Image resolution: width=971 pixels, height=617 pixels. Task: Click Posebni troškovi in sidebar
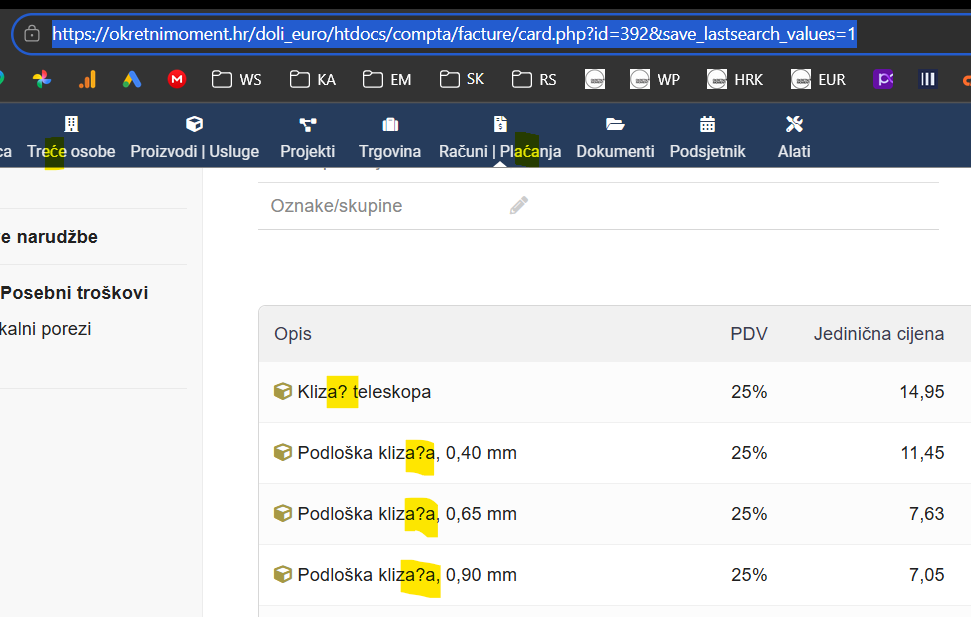click(75, 293)
